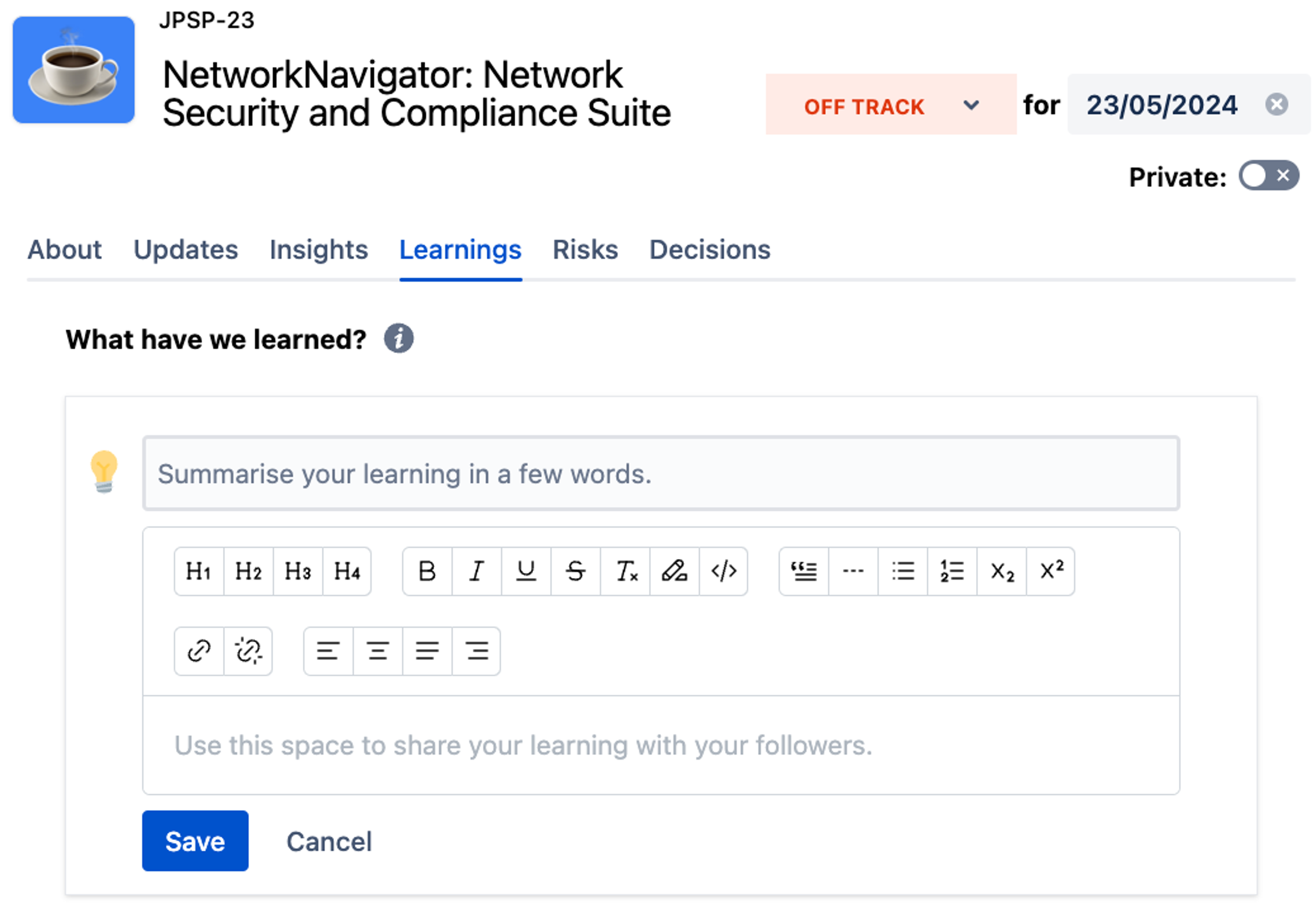The height and width of the screenshot is (909, 1316).
Task: Insert code block with </> icon
Action: [724, 571]
